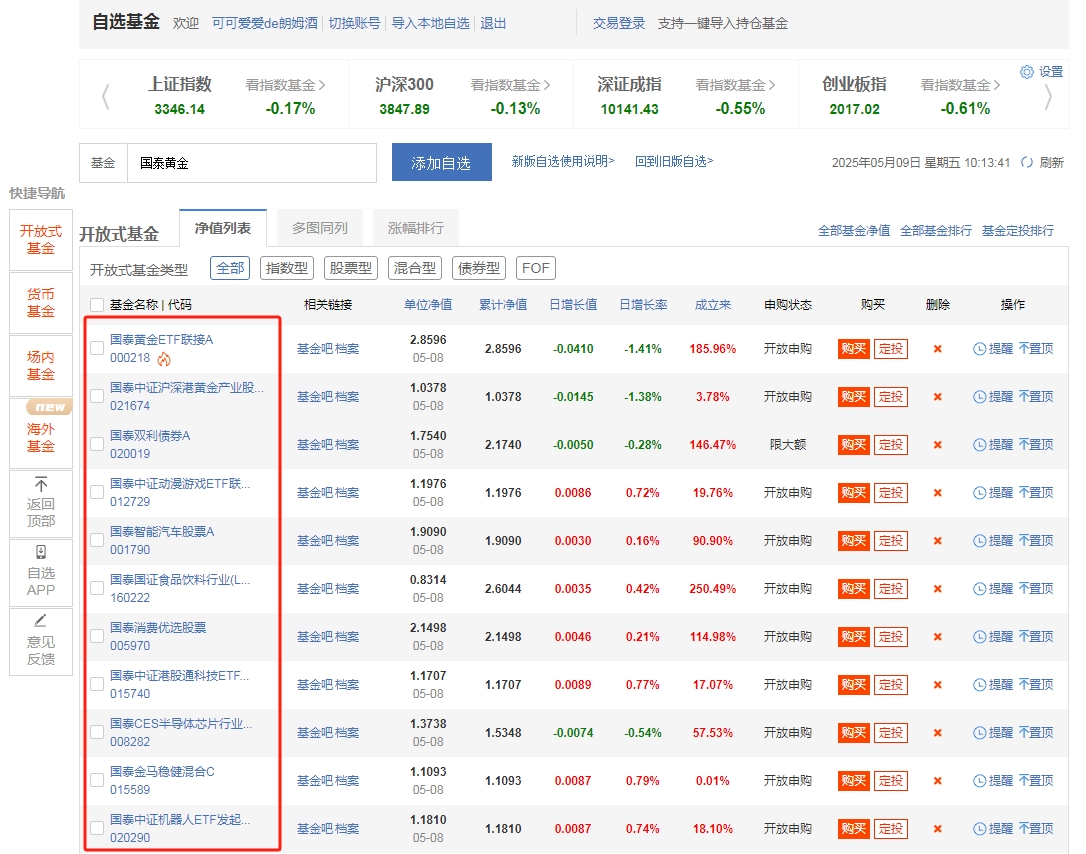Image resolution: width=1086 pixels, height=854 pixels.
Task: Go to previous index with left arrow
Action: pyautogui.click(x=105, y=96)
